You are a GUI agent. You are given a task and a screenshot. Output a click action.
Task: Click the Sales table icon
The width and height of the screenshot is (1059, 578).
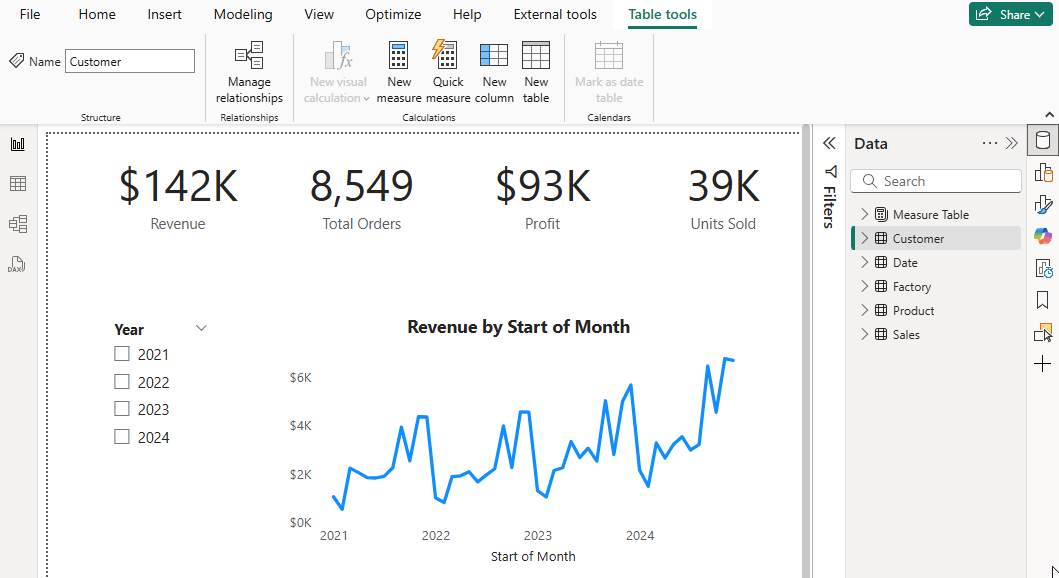881,334
